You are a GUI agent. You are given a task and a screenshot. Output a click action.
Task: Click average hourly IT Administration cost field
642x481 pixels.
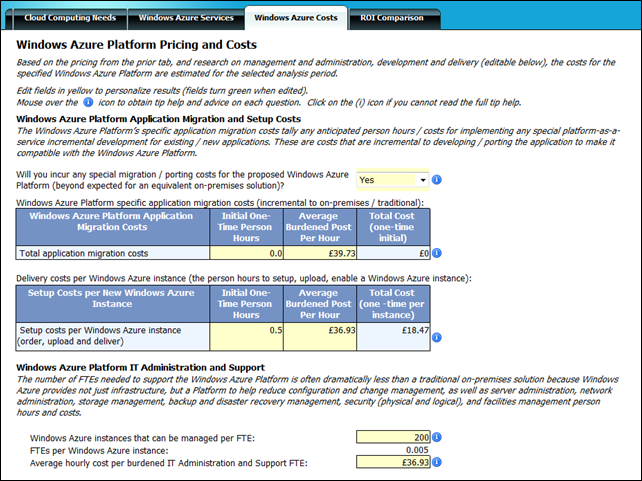393,462
